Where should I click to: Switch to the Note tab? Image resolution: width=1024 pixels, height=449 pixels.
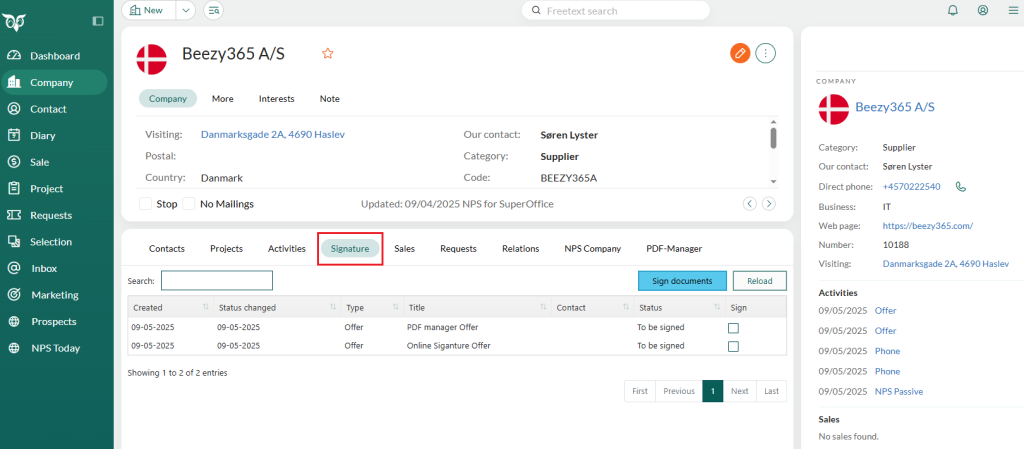pos(330,99)
